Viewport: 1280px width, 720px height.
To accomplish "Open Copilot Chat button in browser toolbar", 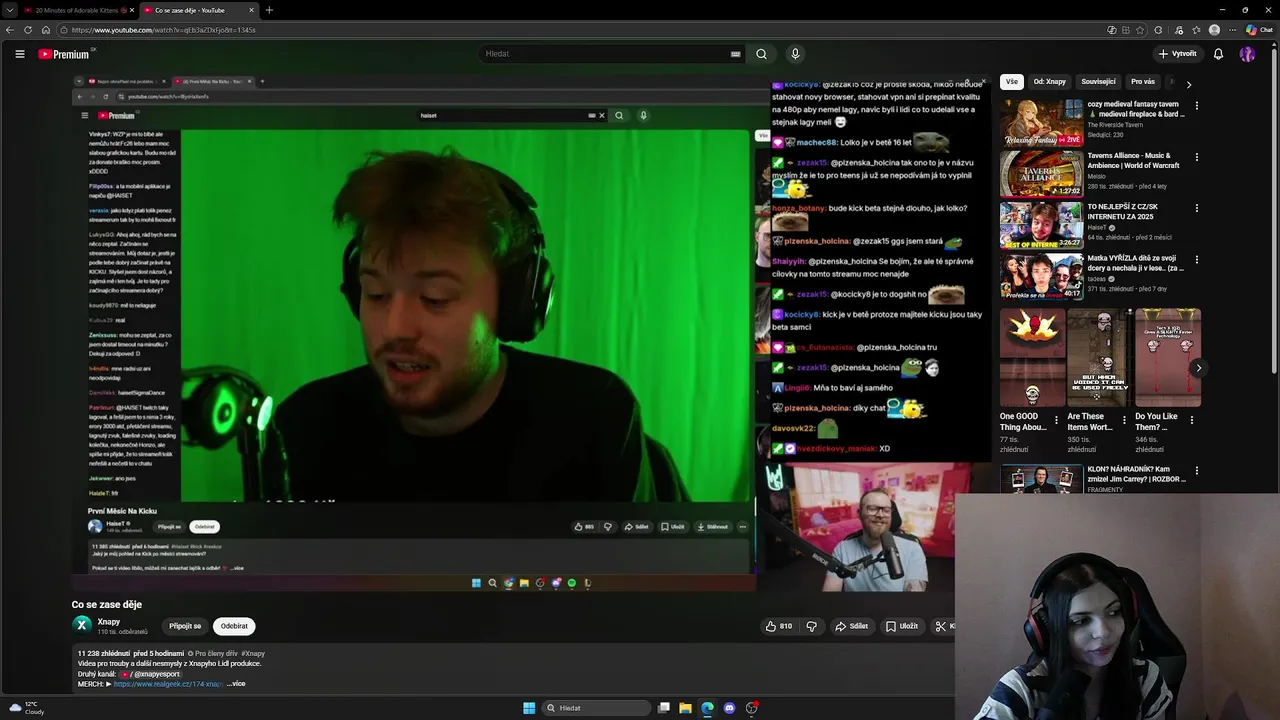I will [x=1259, y=30].
